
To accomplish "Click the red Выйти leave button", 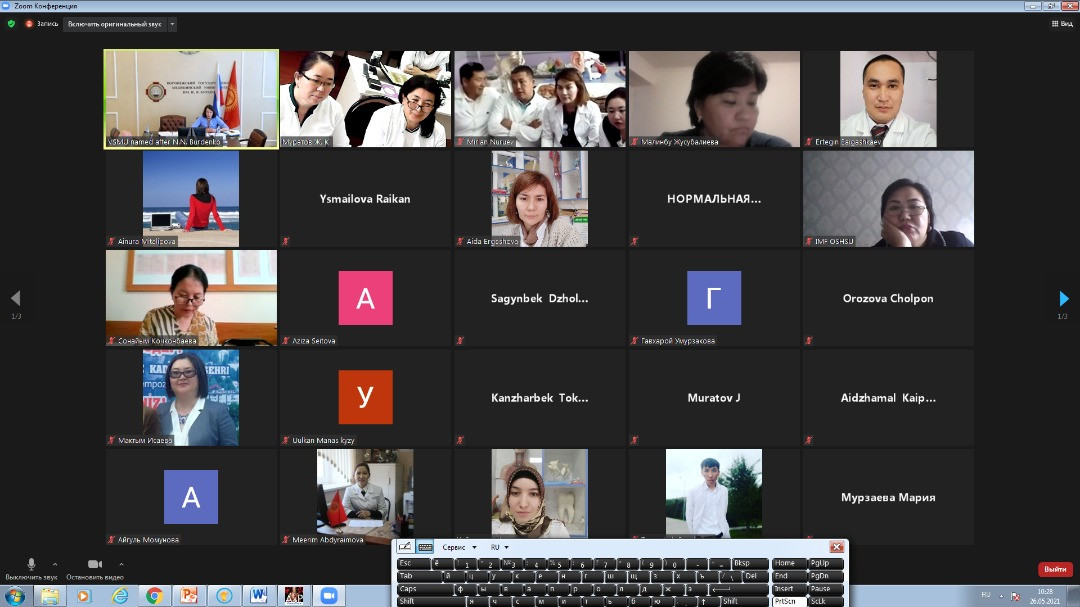I will pyautogui.click(x=1055, y=569).
